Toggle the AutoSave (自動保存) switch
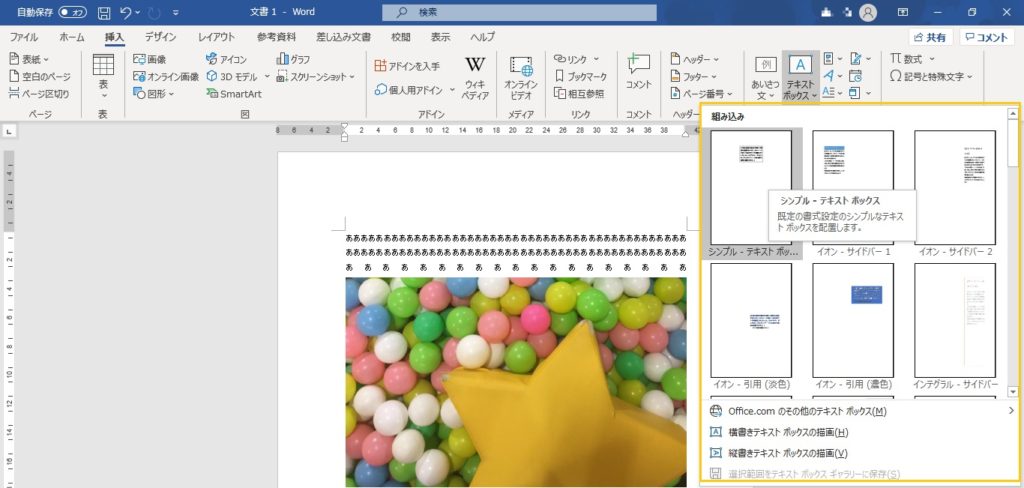The width and height of the screenshot is (1024, 488). pyautogui.click(x=73, y=12)
